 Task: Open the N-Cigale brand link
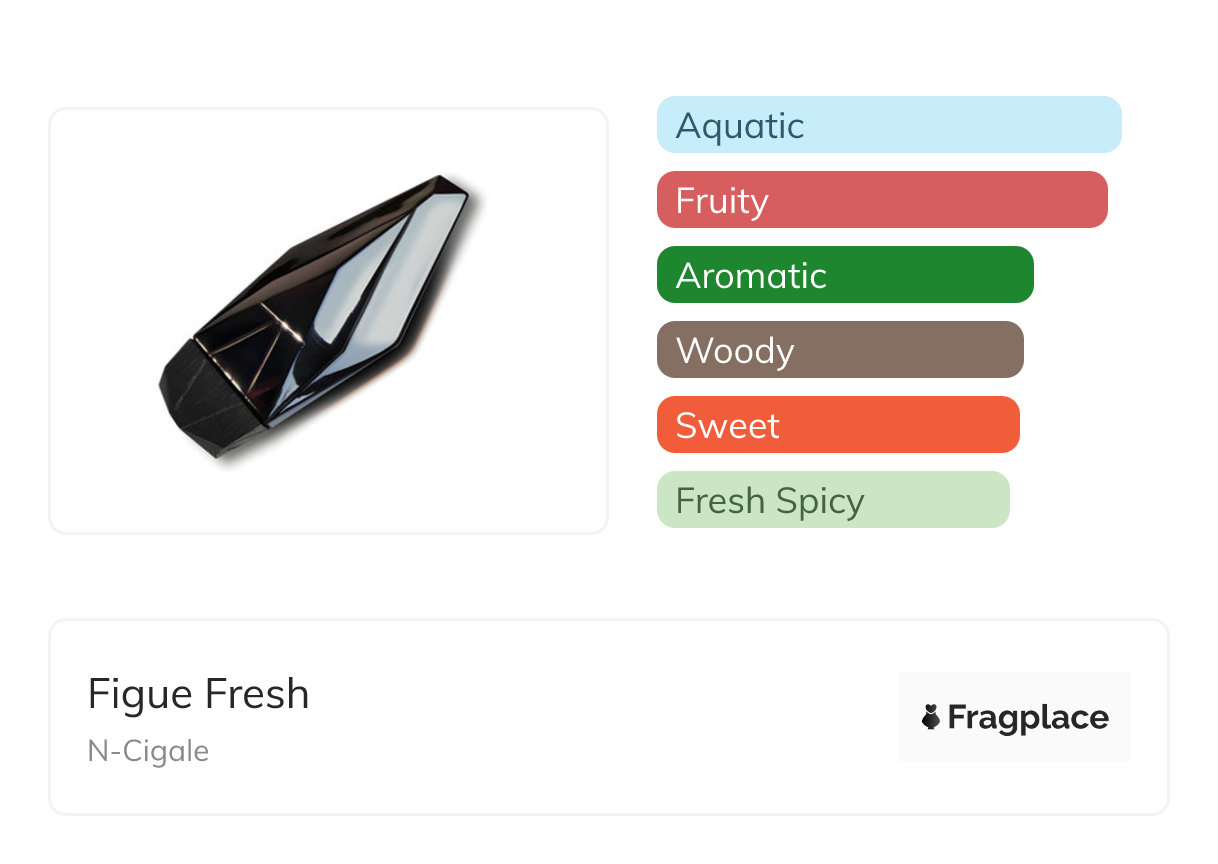pos(148,751)
